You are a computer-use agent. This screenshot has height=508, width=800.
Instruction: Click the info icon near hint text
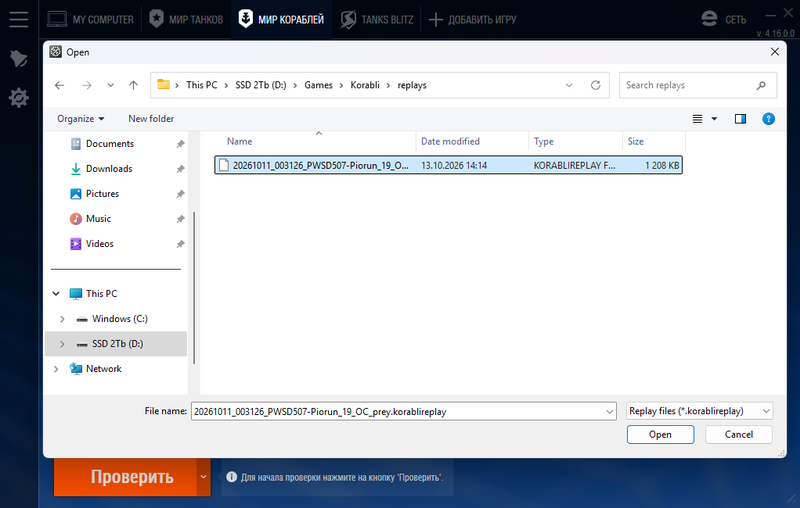[232, 477]
